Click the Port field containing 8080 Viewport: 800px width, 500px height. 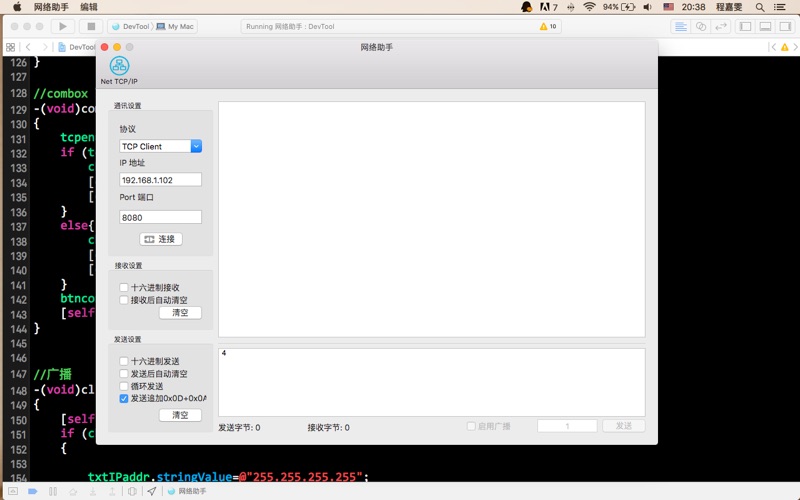(160, 217)
